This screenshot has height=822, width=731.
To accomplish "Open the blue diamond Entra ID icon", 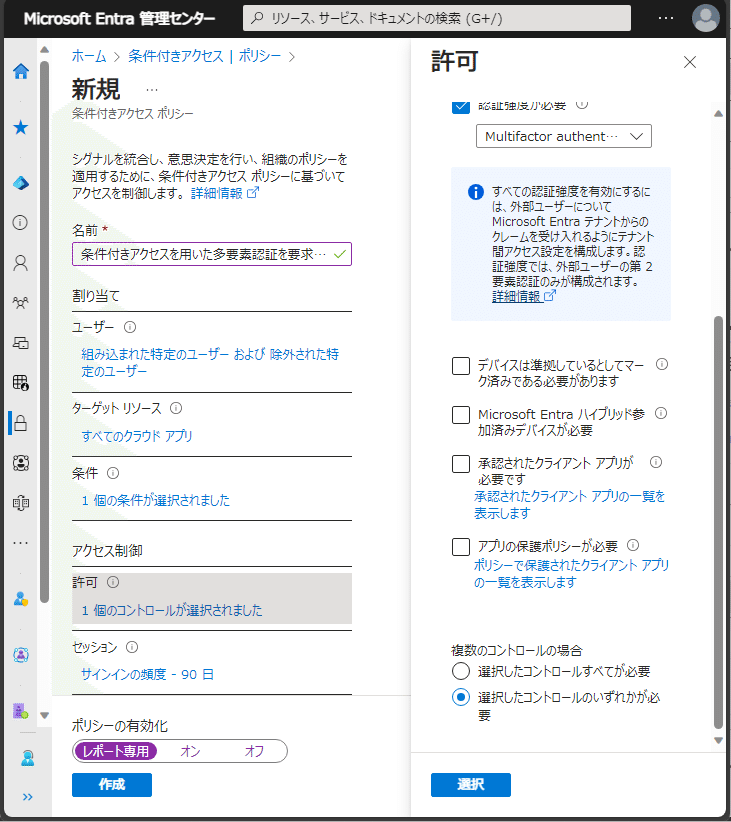I will [21, 183].
